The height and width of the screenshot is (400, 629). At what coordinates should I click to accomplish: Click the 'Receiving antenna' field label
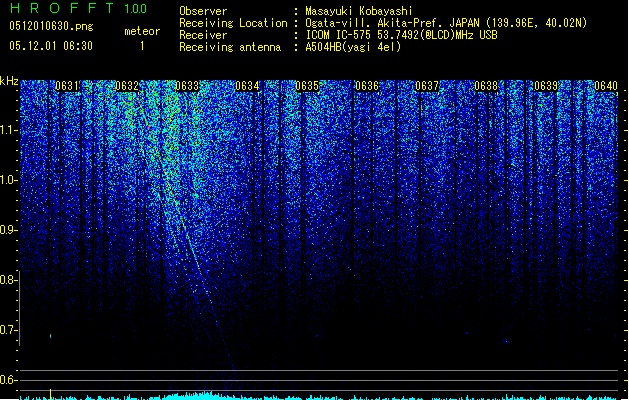(x=230, y=47)
